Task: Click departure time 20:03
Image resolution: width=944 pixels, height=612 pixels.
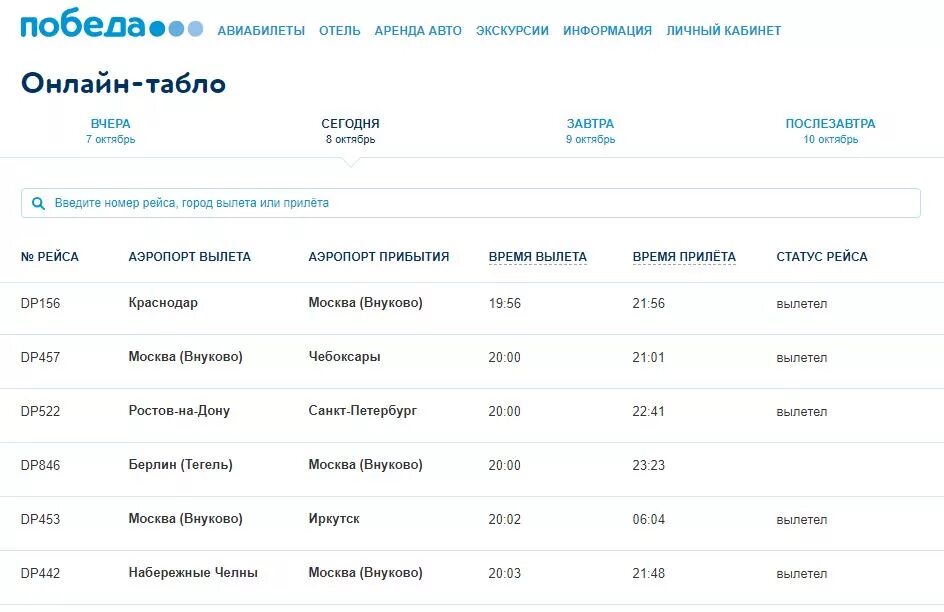Action: (505, 573)
